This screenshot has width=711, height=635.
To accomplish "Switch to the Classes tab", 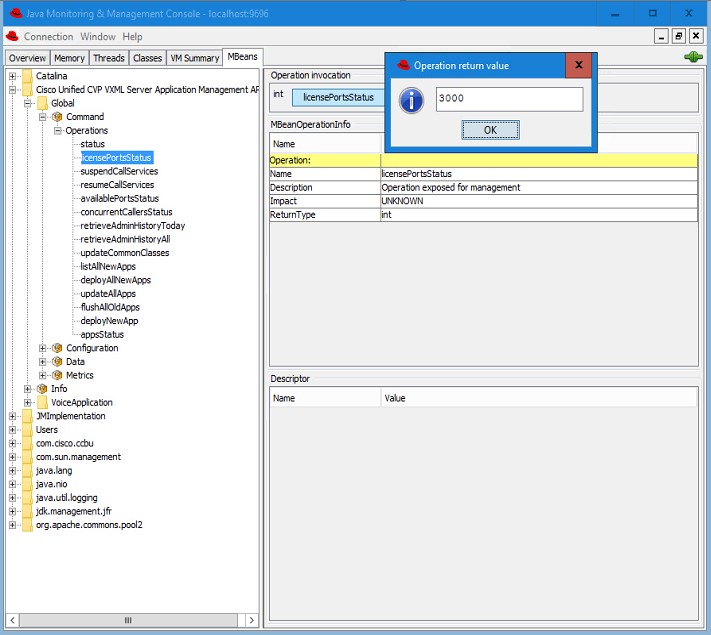I will coord(147,58).
